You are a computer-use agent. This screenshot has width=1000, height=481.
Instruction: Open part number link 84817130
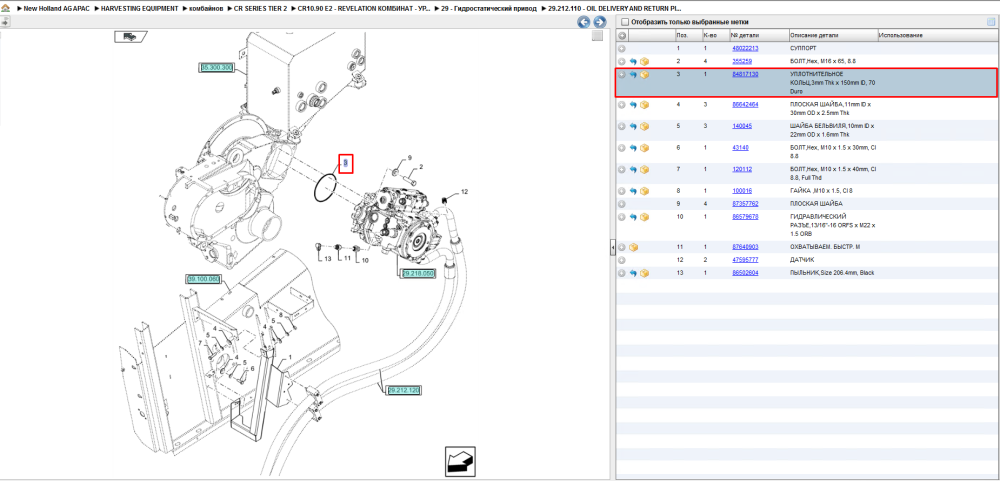(745, 75)
